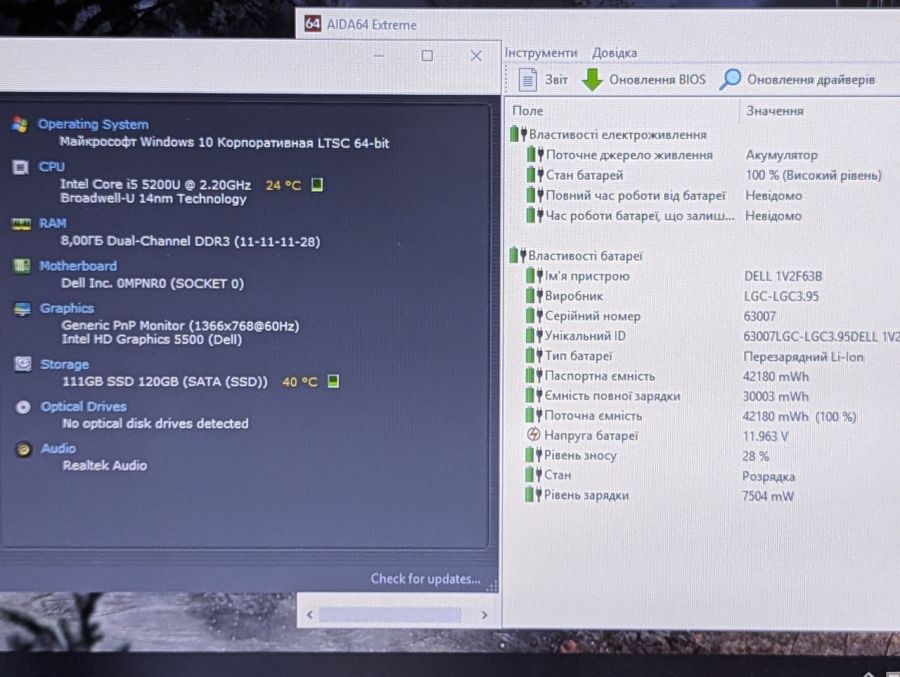Click the Напруга батареї voltage icon
The height and width of the screenshot is (677, 900).
(533, 435)
